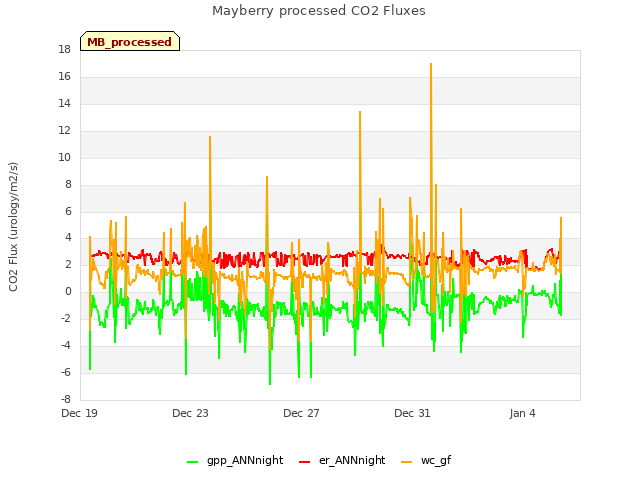Select Dec 27 x-axis label
The width and height of the screenshot is (640, 480).
(301, 413)
